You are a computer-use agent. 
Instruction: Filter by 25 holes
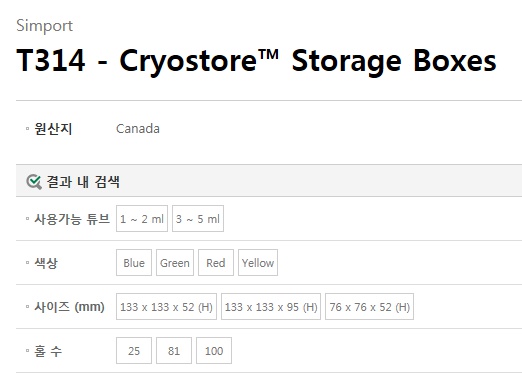click(x=134, y=351)
